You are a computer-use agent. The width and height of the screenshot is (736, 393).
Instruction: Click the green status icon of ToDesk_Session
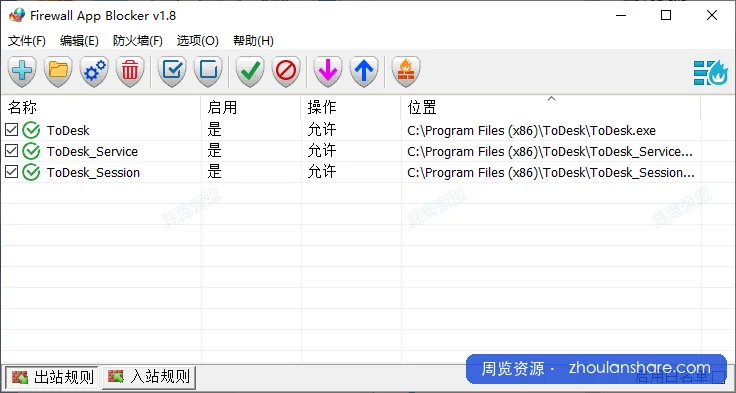point(31,172)
